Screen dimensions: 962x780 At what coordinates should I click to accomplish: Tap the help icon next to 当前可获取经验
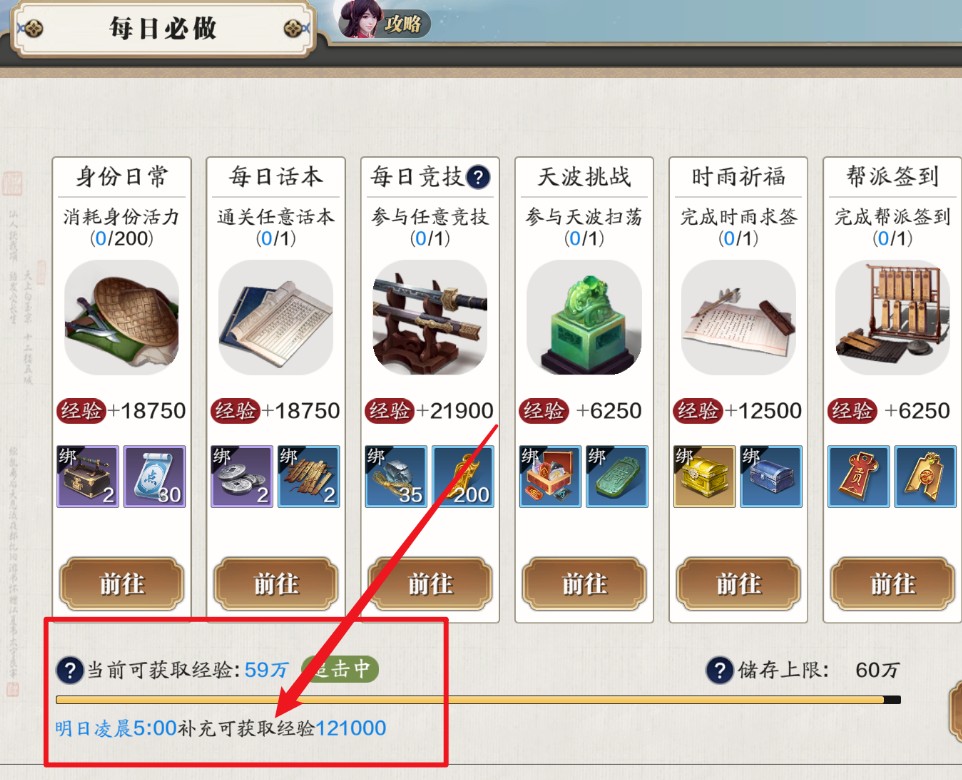pos(70,670)
